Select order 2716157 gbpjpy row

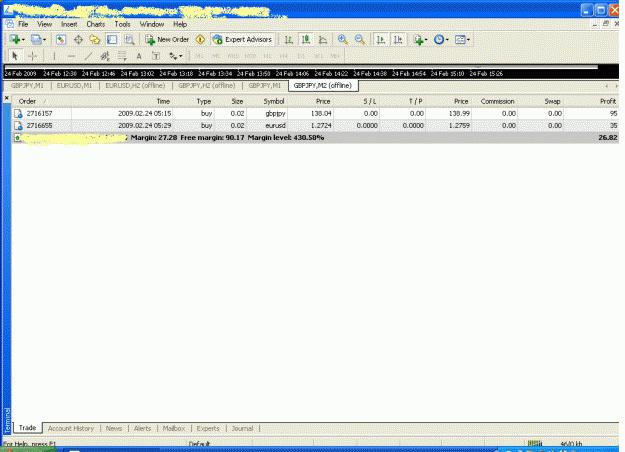click(x=315, y=114)
